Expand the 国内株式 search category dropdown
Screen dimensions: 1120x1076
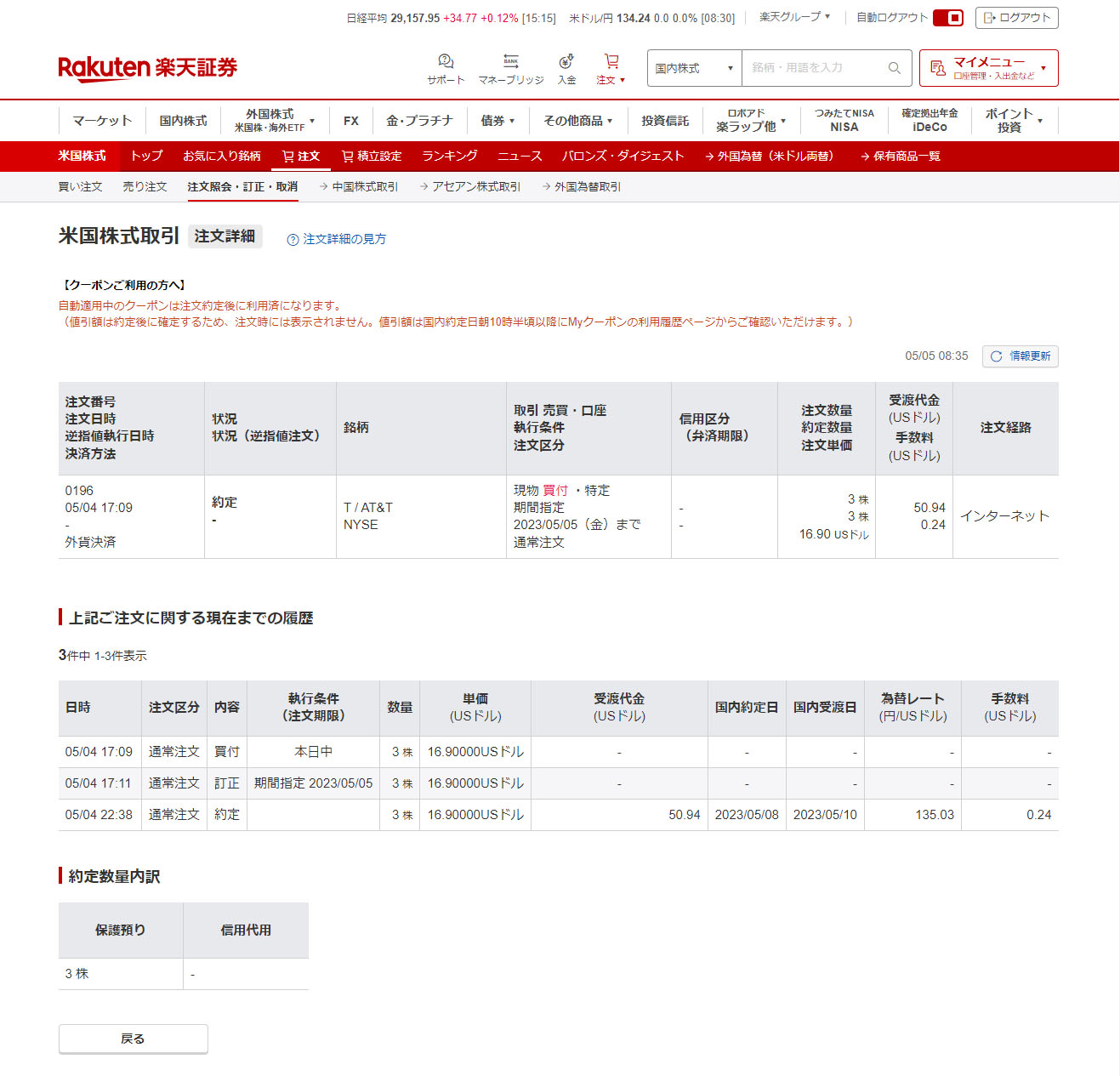tap(694, 68)
